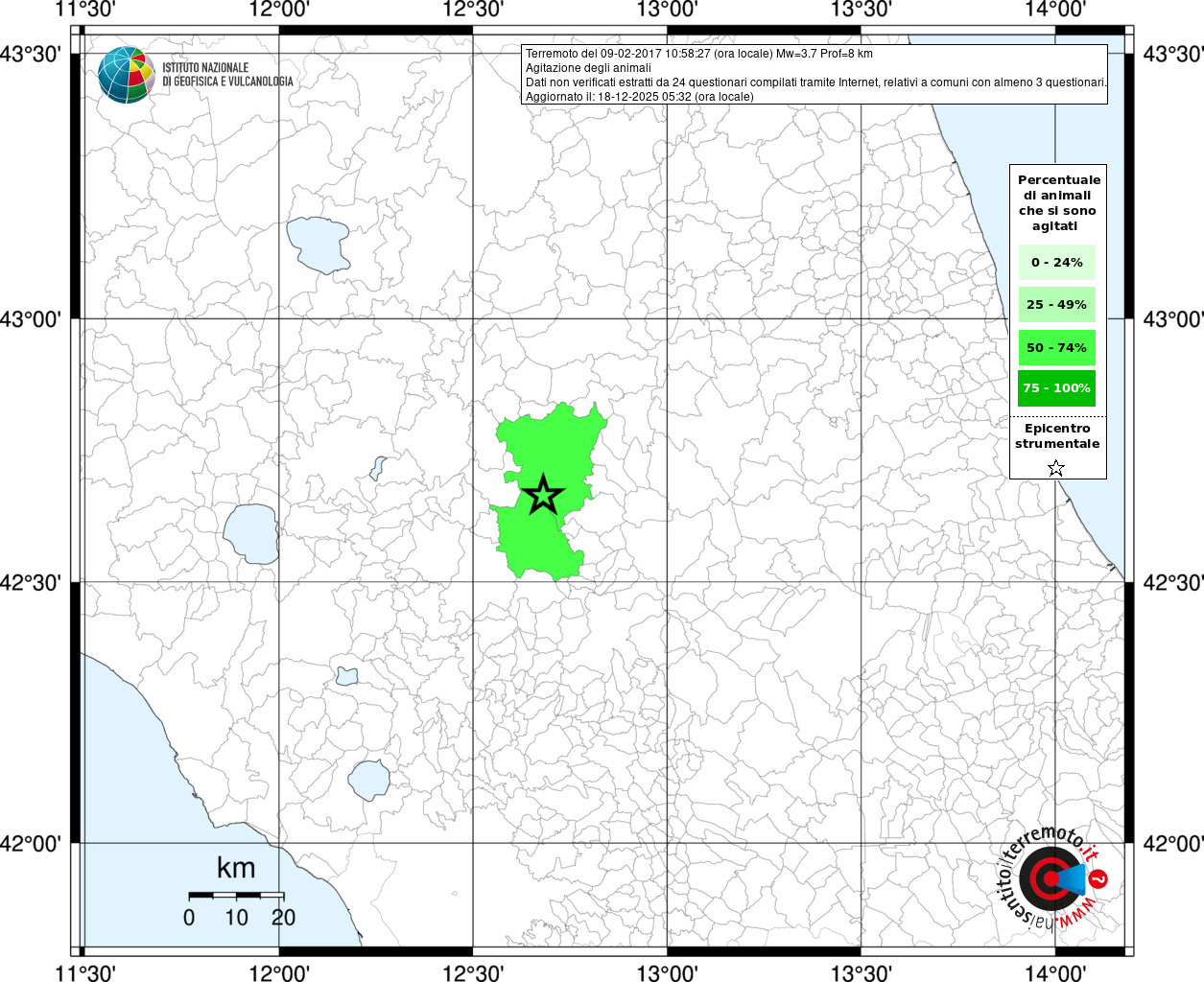This screenshot has width=1204, height=982.
Task: Click the left axis label 42°00'
Action: click(x=31, y=844)
